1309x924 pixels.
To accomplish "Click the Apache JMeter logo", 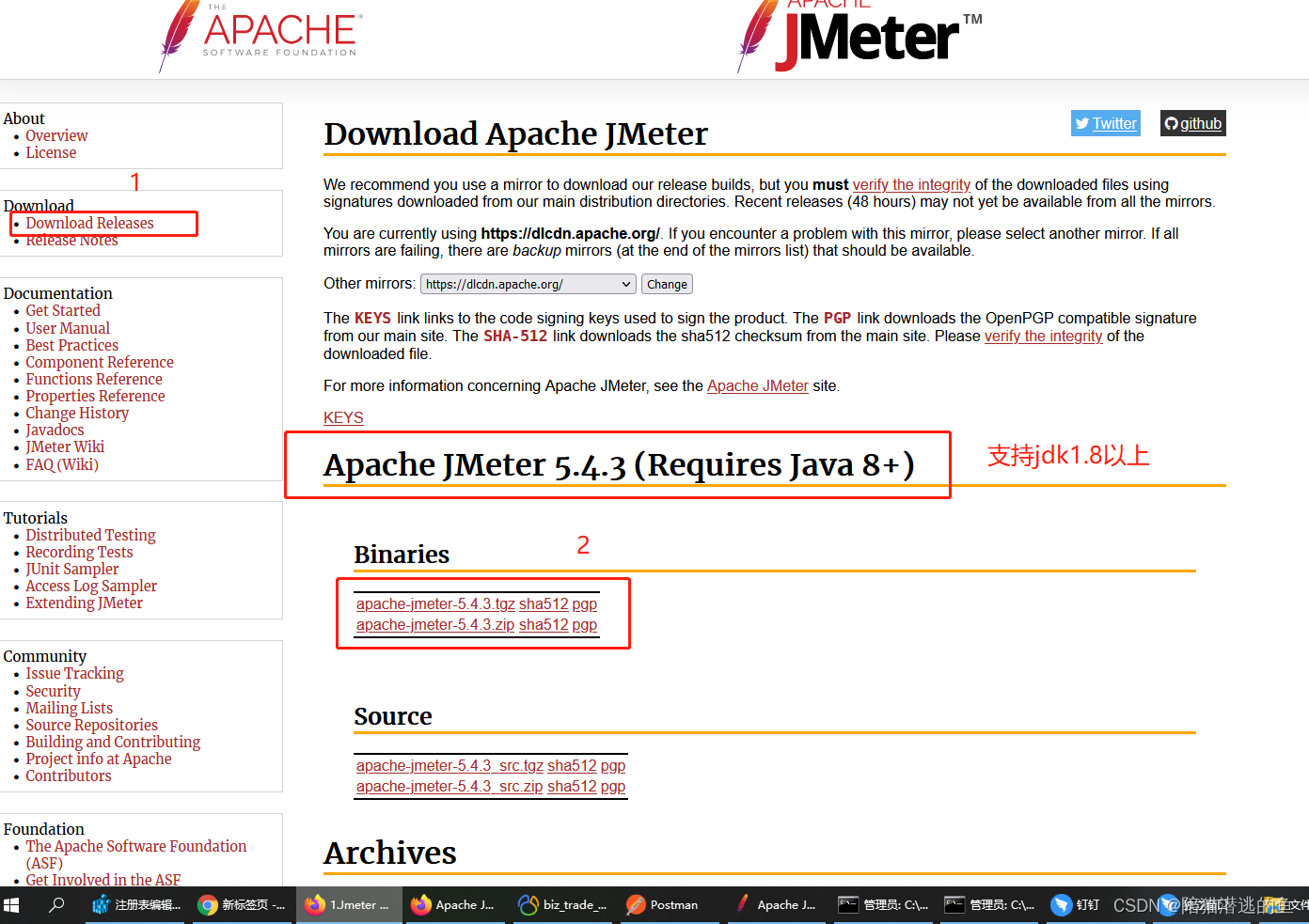I will [860, 36].
